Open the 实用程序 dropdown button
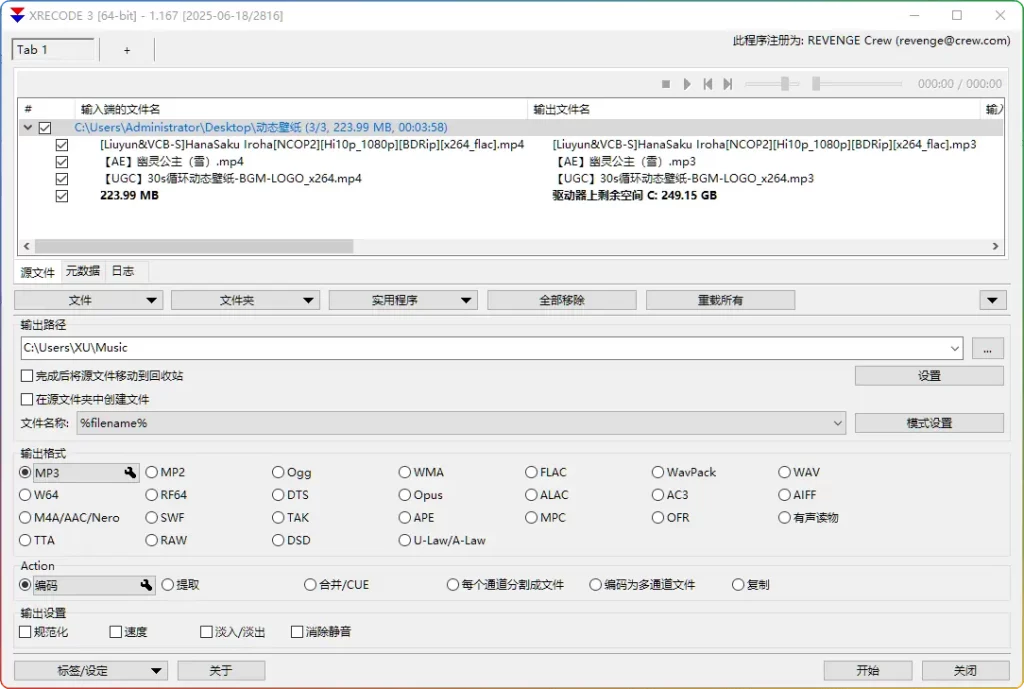The image size is (1024, 689). (x=403, y=300)
